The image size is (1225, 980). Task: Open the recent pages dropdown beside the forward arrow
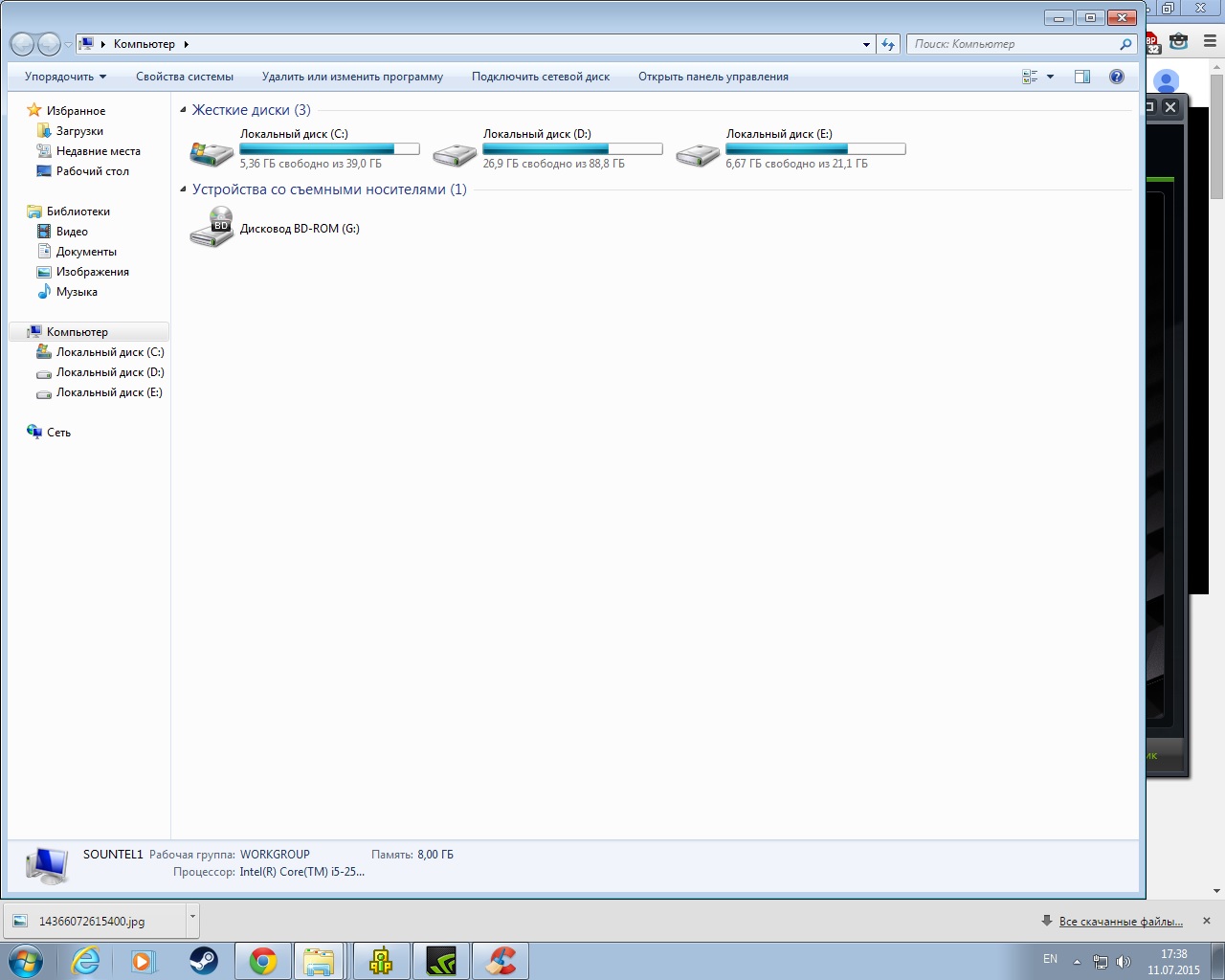click(x=68, y=45)
